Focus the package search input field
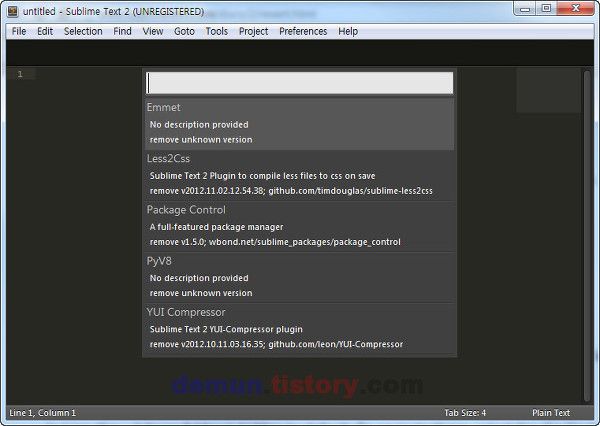 299,83
